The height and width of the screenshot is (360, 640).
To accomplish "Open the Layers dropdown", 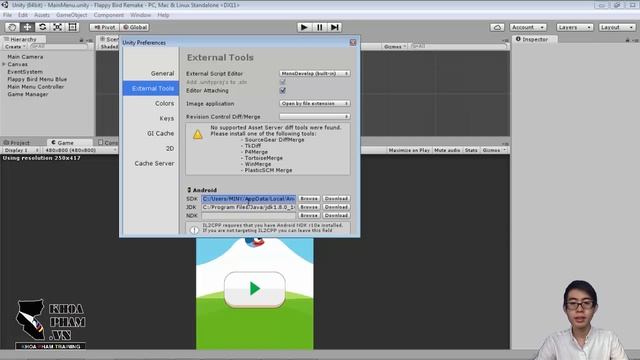I will pos(575,27).
